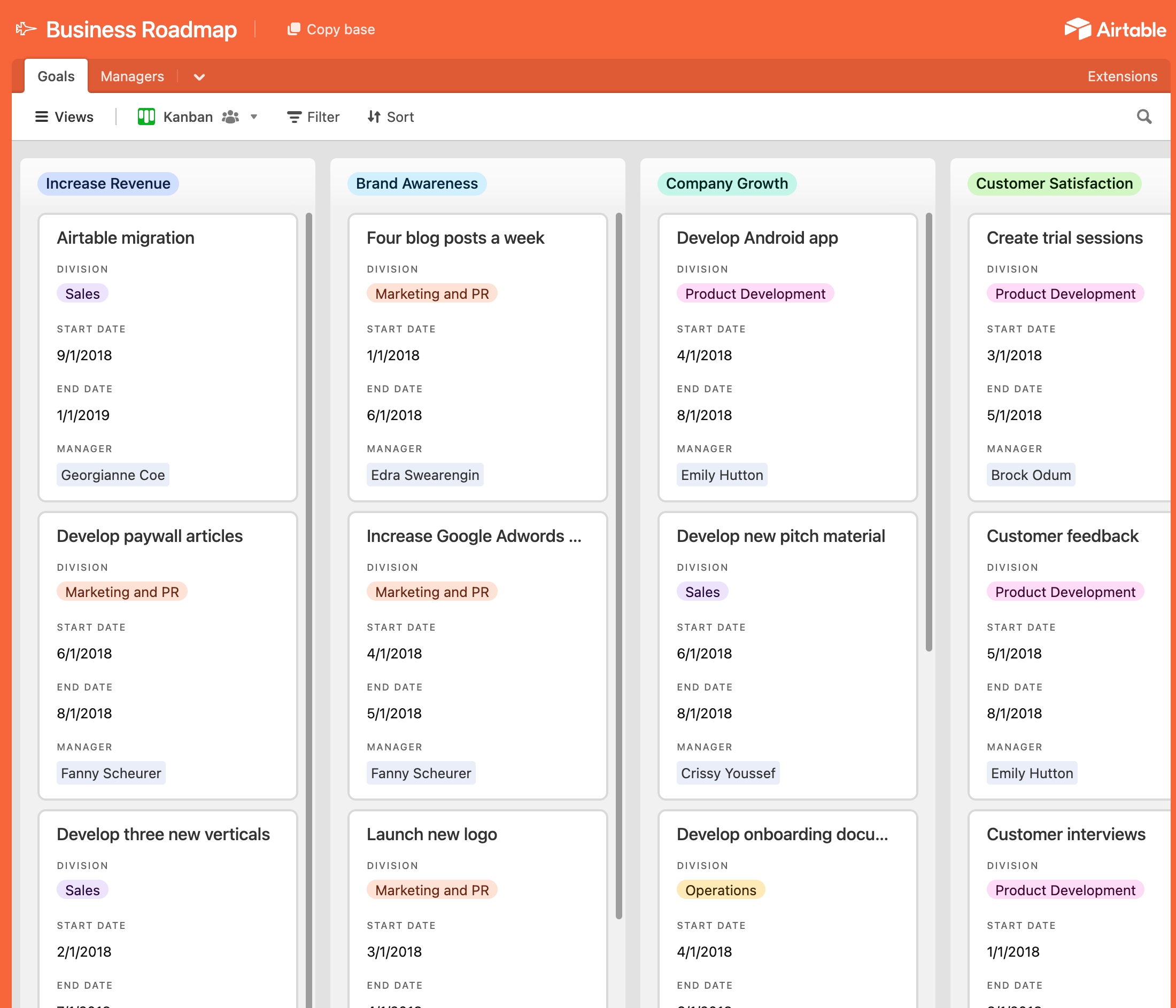Click the Kanban view name

(188, 117)
